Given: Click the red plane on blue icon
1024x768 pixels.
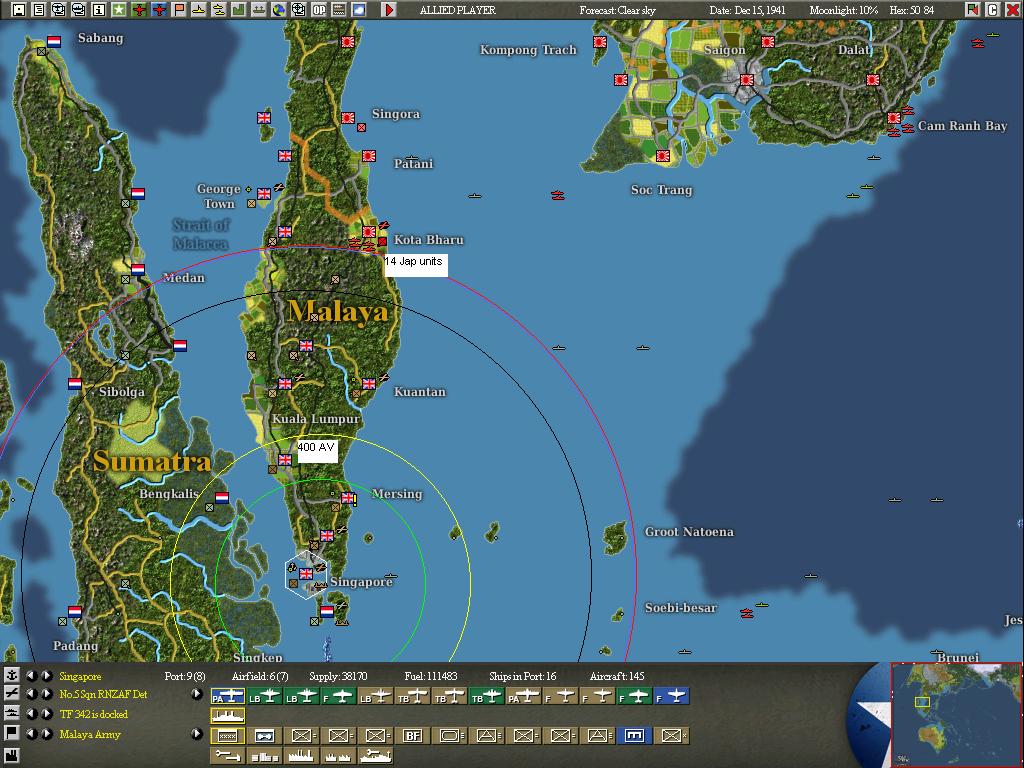Looking at the screenshot, I should 159,10.
